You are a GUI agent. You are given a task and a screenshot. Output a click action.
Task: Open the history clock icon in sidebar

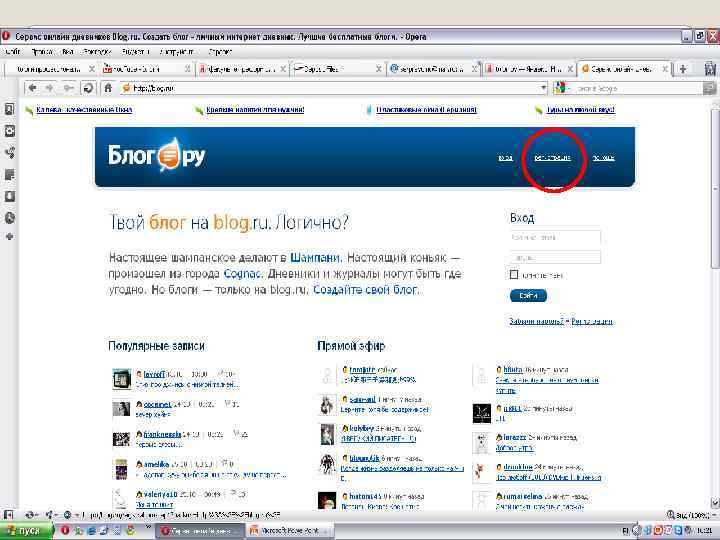coord(9,218)
